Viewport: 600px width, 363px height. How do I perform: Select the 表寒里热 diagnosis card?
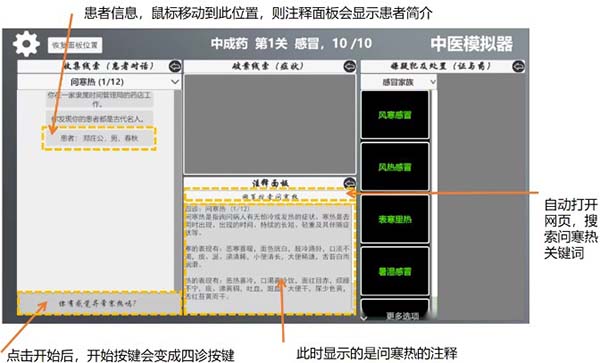point(395,219)
